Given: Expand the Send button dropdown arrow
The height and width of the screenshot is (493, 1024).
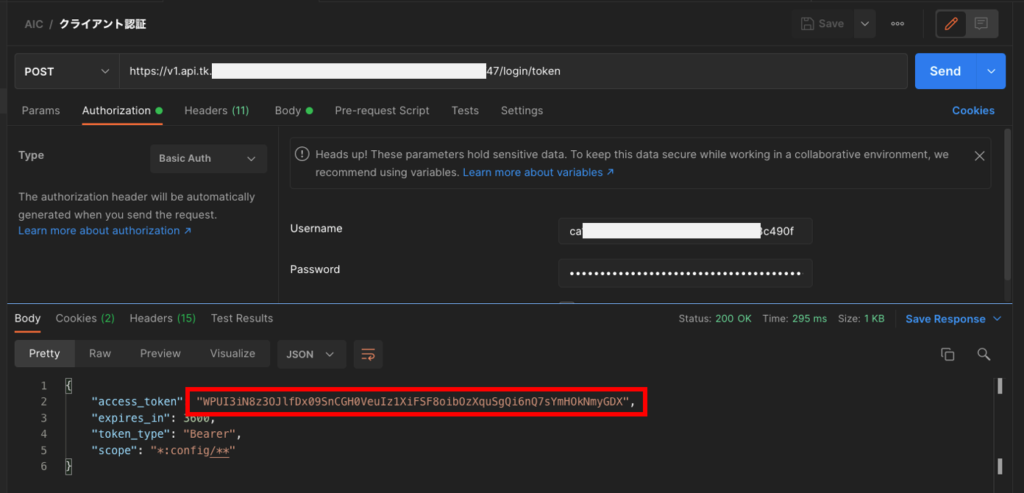Looking at the screenshot, I should point(991,71).
